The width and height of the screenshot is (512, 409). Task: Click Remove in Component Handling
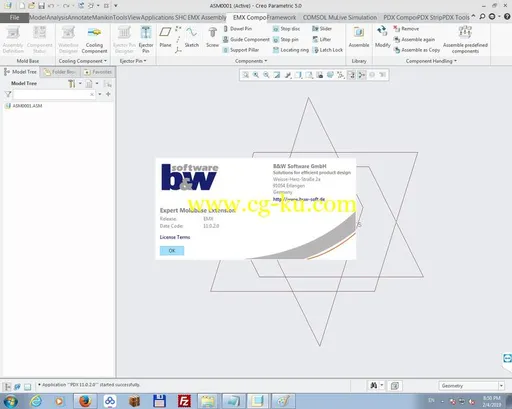pyautogui.click(x=406, y=29)
